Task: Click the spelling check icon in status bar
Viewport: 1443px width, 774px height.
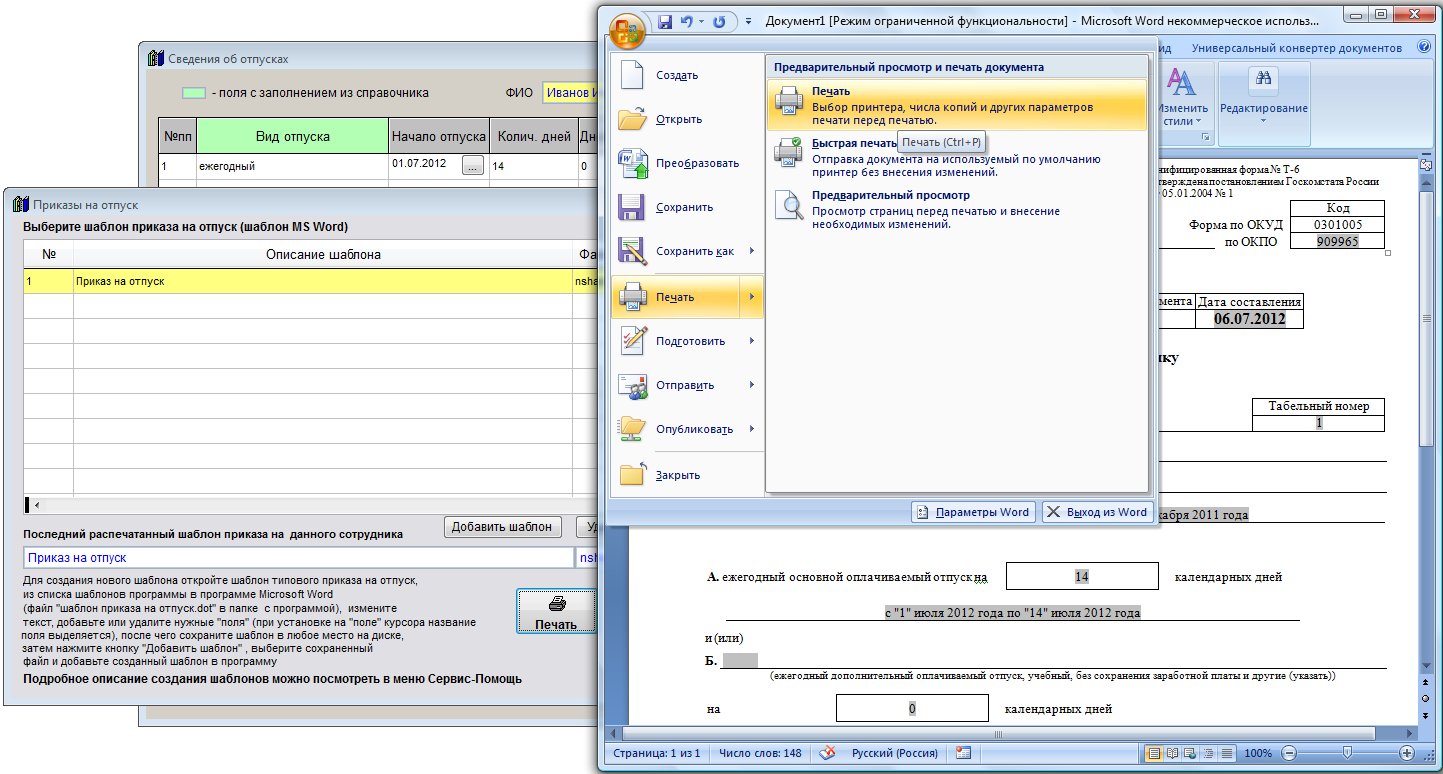Action: 828,753
